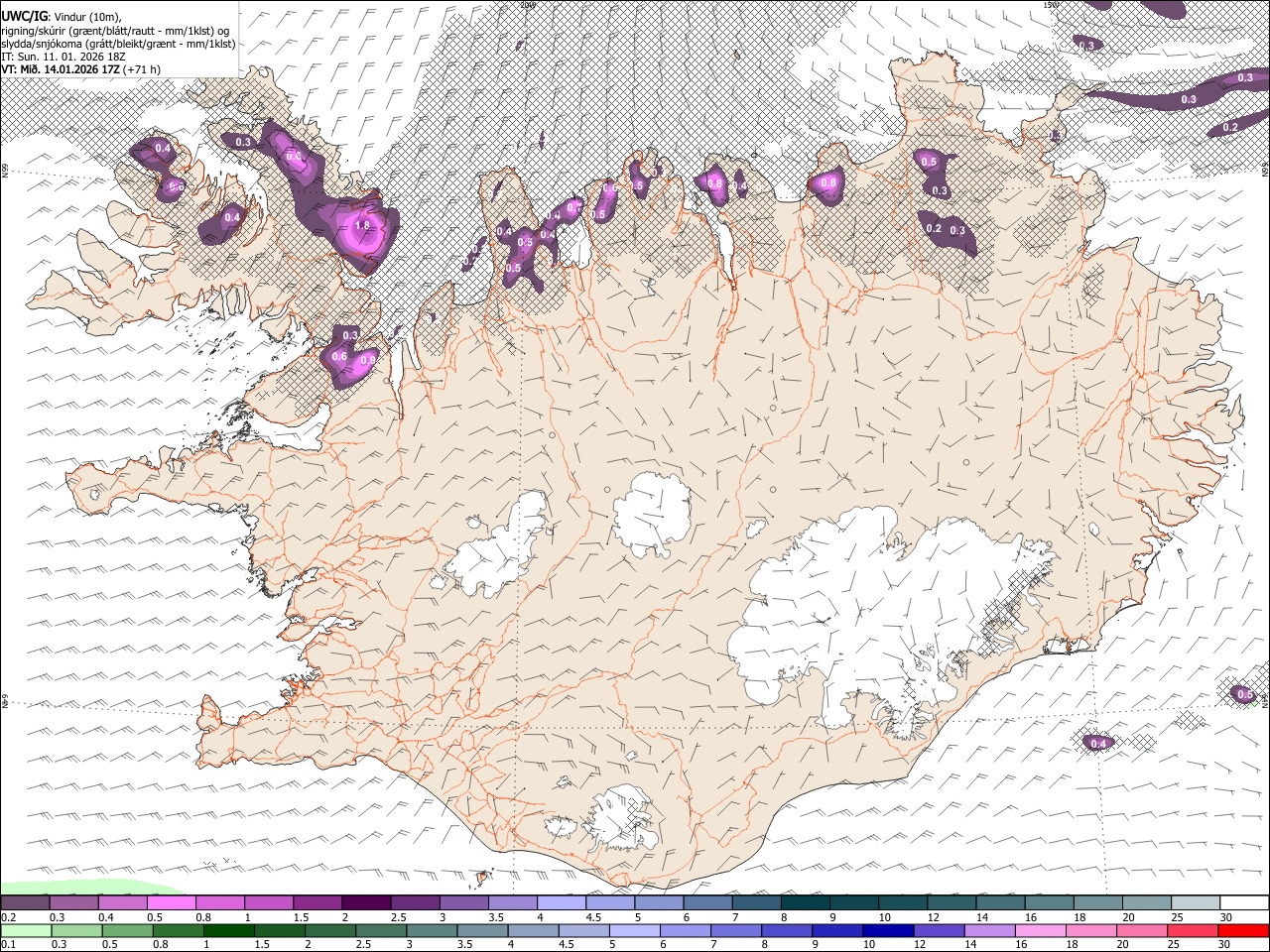Select the red swatch ending the rain scale
The image size is (1270, 952).
[x=1243, y=930]
